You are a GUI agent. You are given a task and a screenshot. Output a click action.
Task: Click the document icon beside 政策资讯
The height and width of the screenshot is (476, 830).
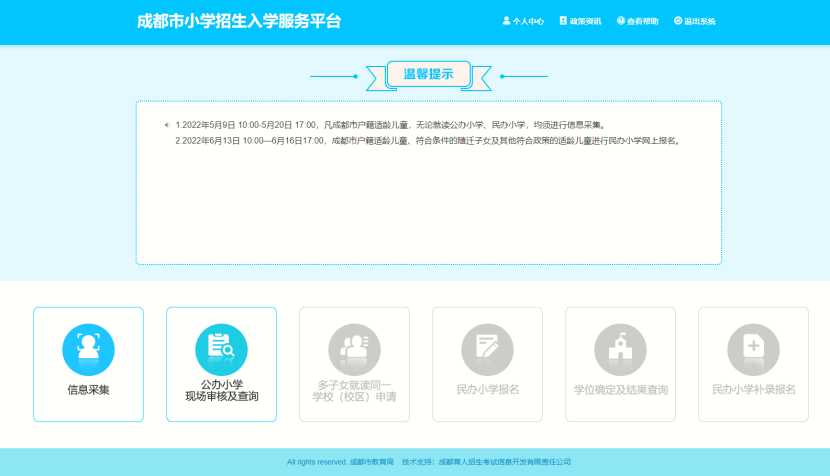point(563,21)
